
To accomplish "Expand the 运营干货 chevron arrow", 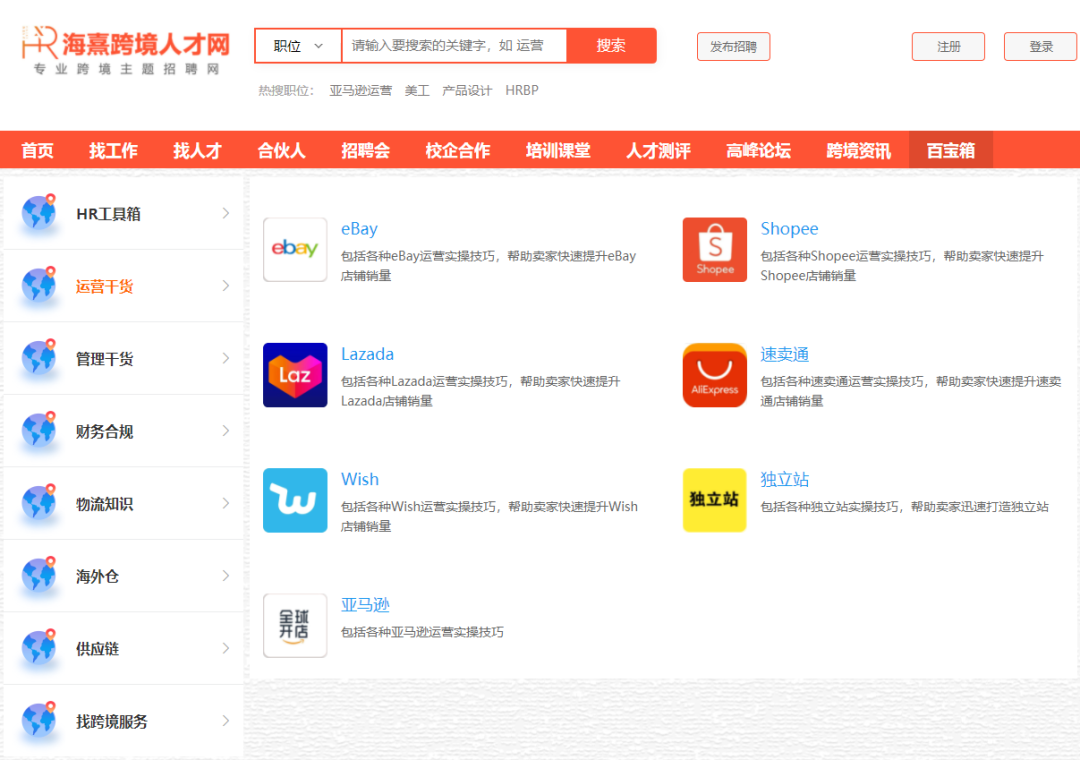I will [226, 286].
